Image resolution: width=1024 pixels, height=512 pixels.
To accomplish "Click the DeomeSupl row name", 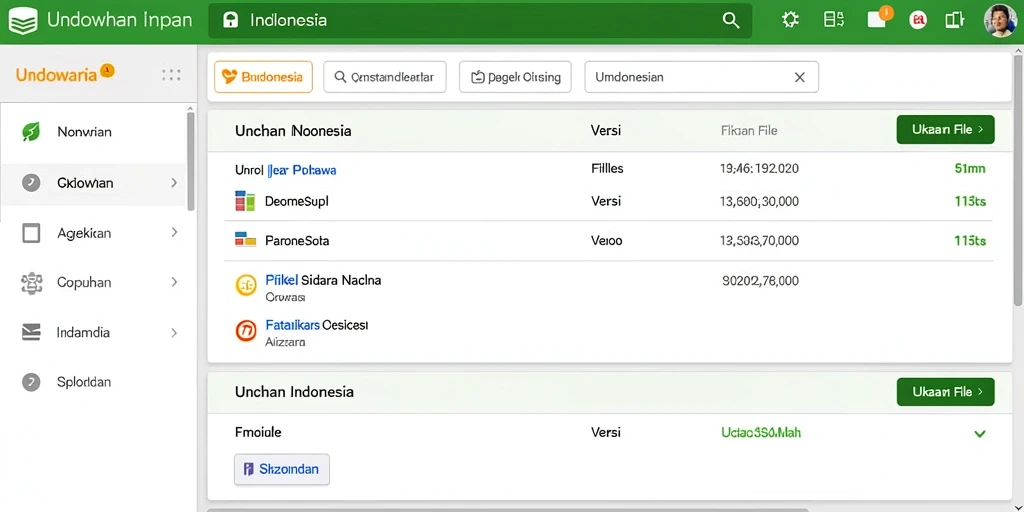I will [296, 202].
